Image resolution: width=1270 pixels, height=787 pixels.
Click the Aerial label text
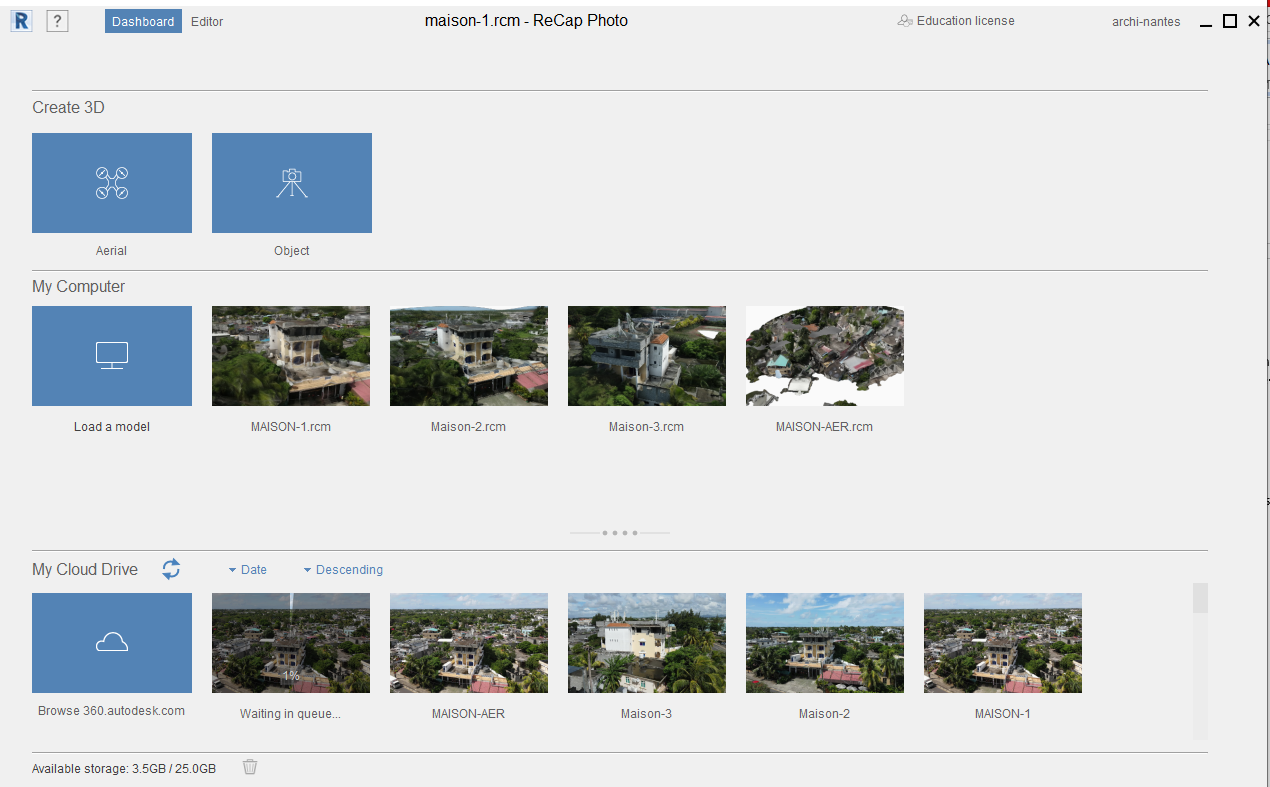click(111, 251)
